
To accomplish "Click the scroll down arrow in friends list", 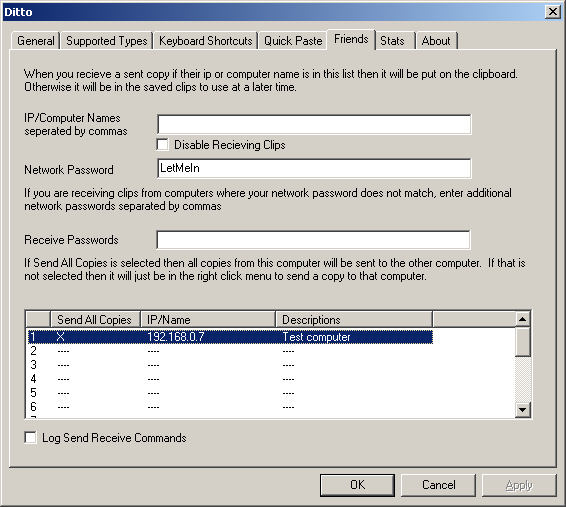I will pos(522,410).
